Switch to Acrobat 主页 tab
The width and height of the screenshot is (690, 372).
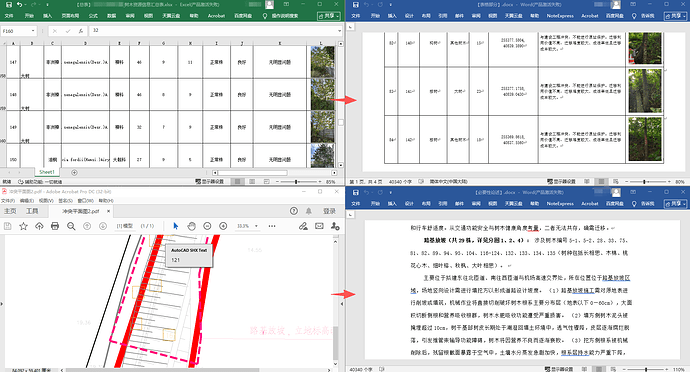coord(10,211)
